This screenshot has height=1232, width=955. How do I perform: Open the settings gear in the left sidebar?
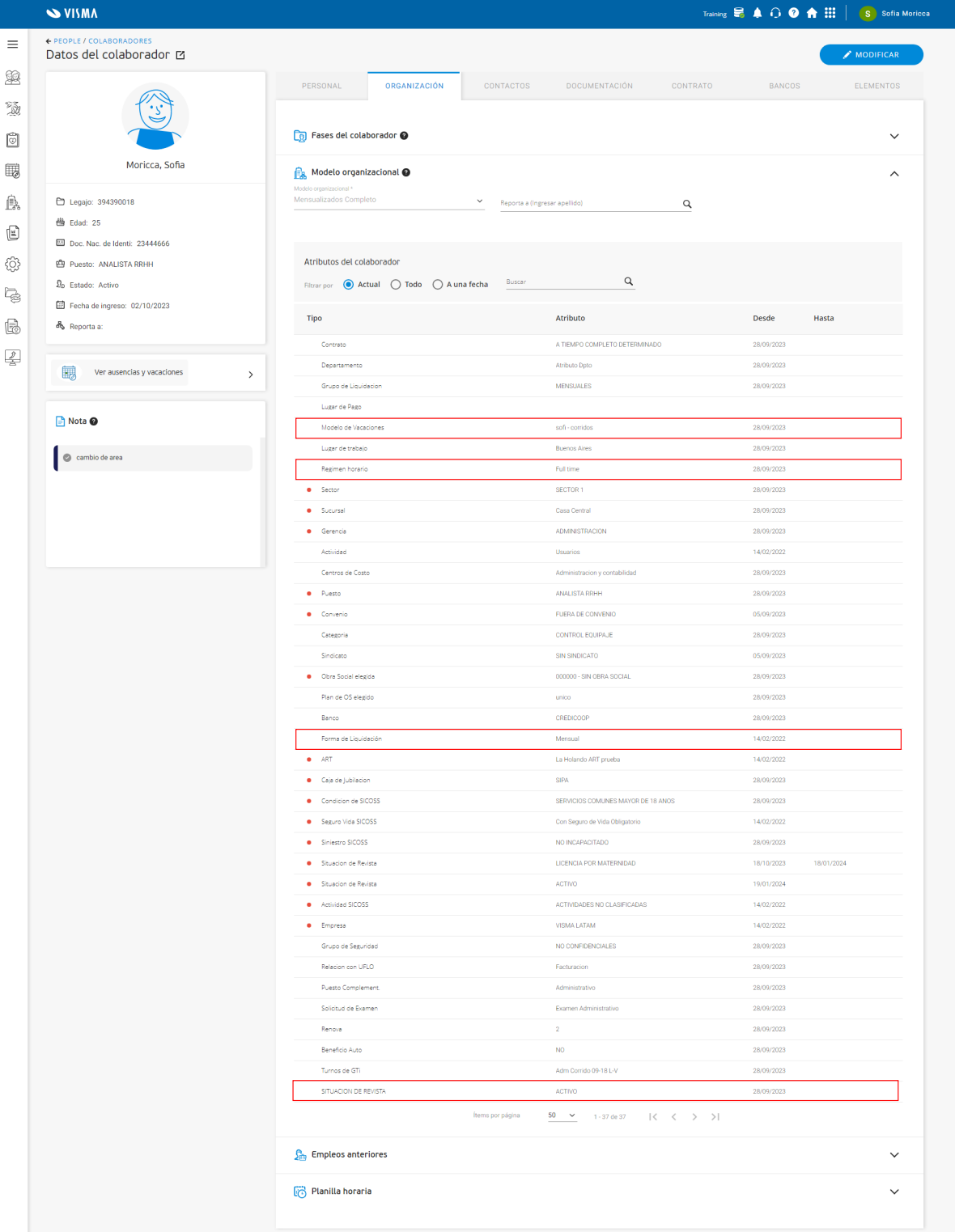(12, 264)
